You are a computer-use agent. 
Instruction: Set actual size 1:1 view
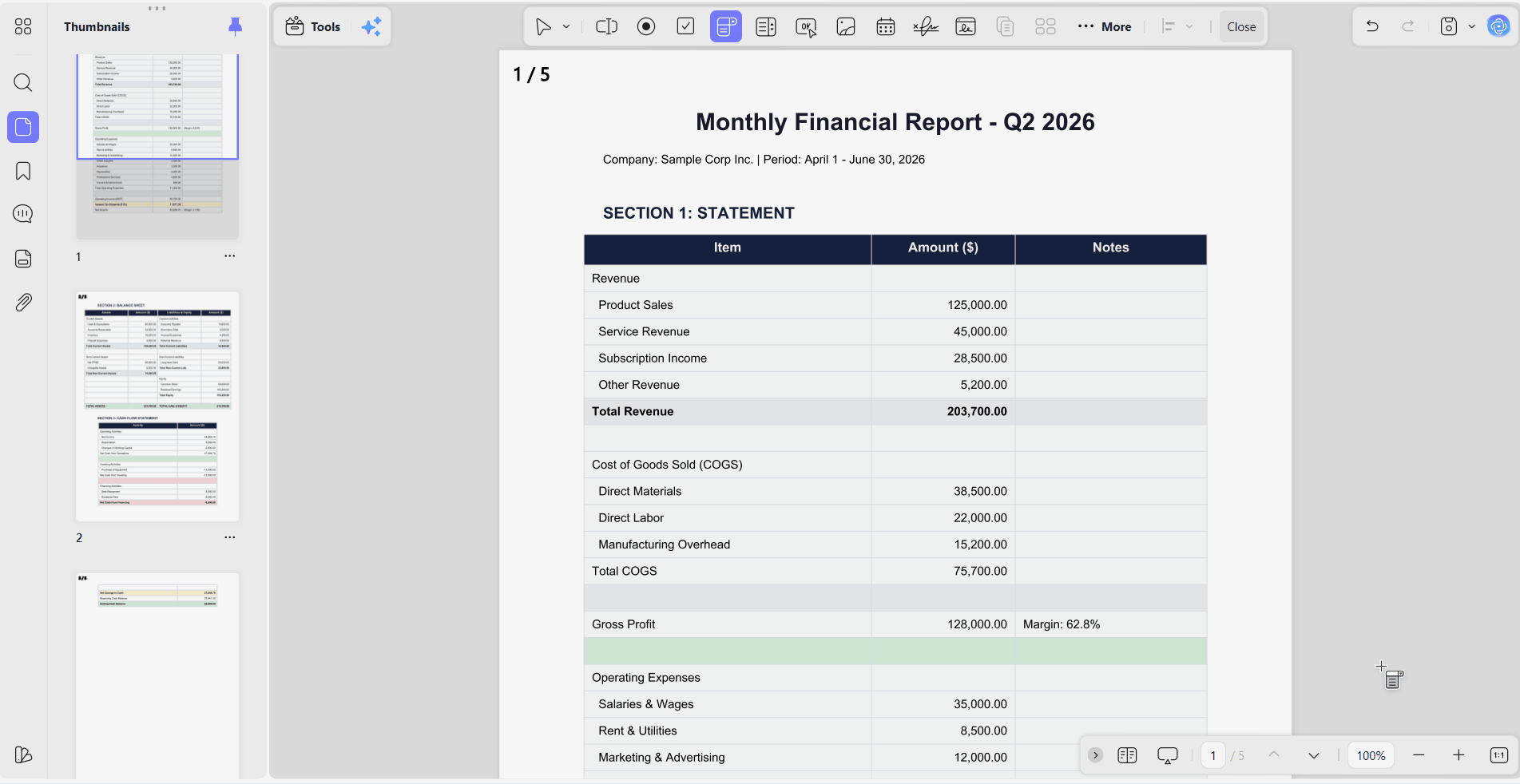(1499, 755)
